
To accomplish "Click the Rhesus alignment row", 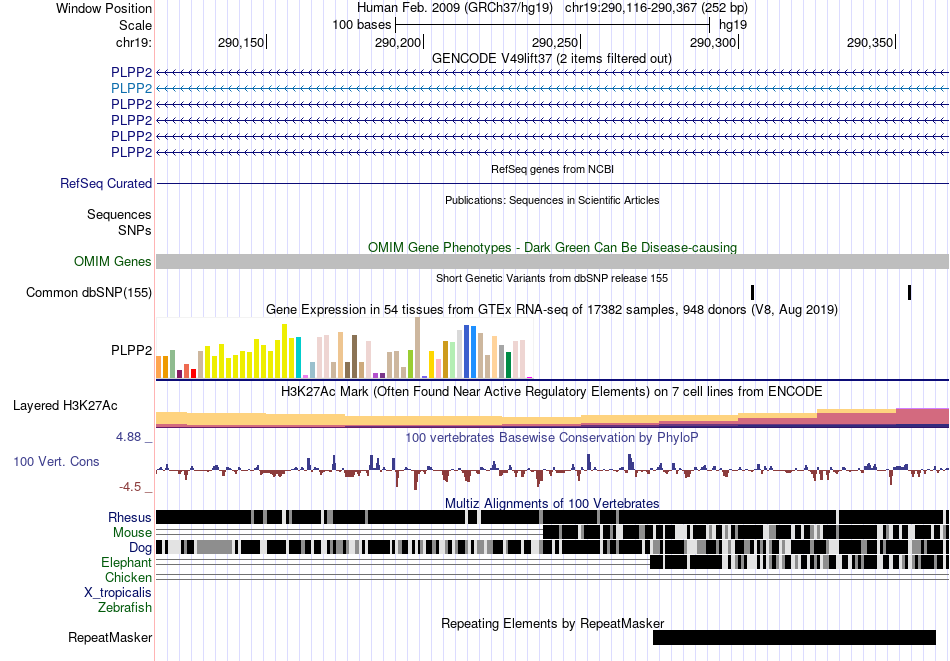I will pos(552,517).
